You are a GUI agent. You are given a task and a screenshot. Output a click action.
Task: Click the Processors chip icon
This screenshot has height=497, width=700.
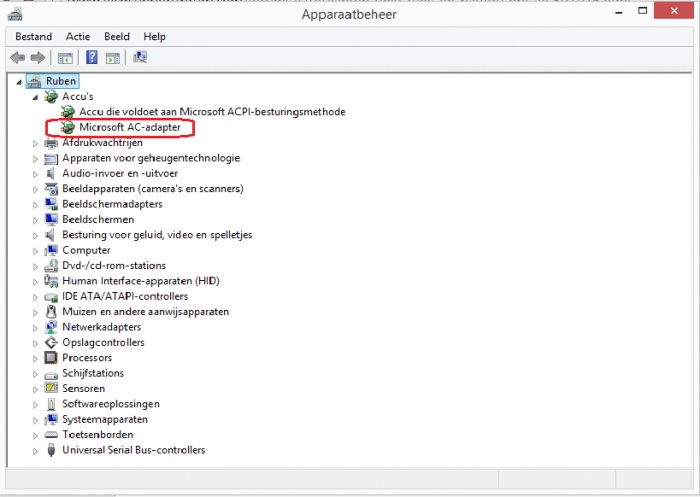point(51,358)
